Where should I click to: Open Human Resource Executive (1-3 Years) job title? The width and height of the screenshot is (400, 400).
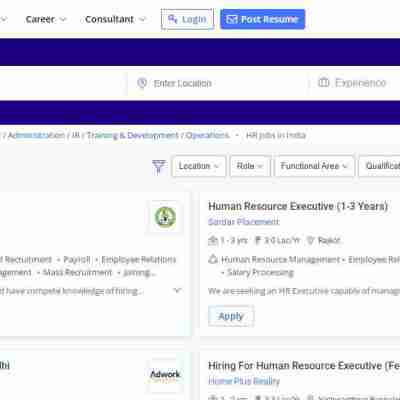(298, 206)
